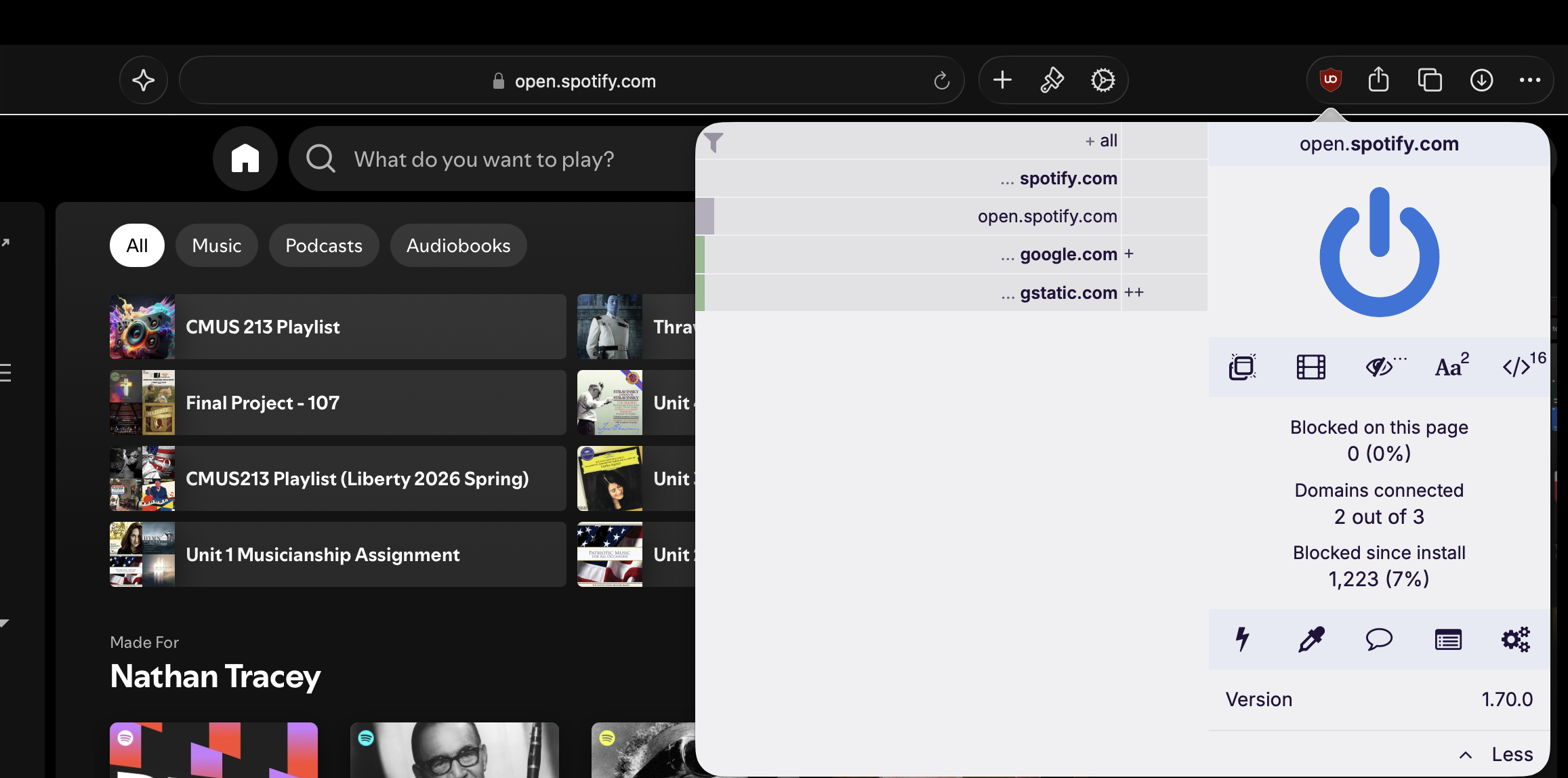Image resolution: width=1568 pixels, height=778 pixels.
Task: Toggle block large media elements icon
Action: tap(1311, 367)
